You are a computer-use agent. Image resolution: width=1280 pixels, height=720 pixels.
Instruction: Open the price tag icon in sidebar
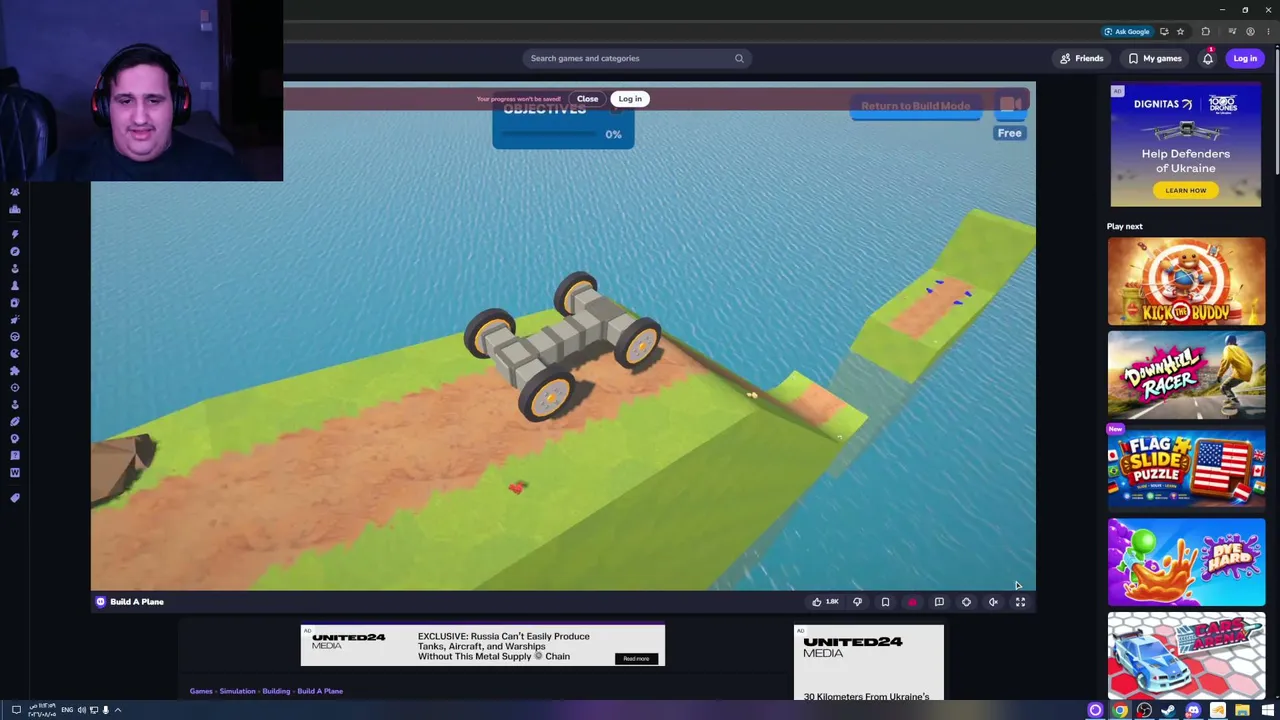pos(15,498)
